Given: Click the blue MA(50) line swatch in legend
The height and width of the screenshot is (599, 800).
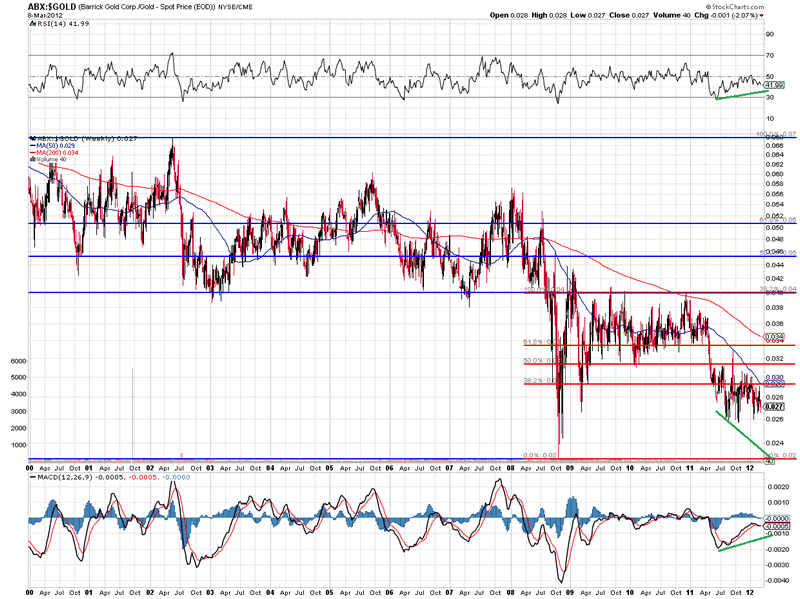Looking at the screenshot, I should [x=33, y=146].
